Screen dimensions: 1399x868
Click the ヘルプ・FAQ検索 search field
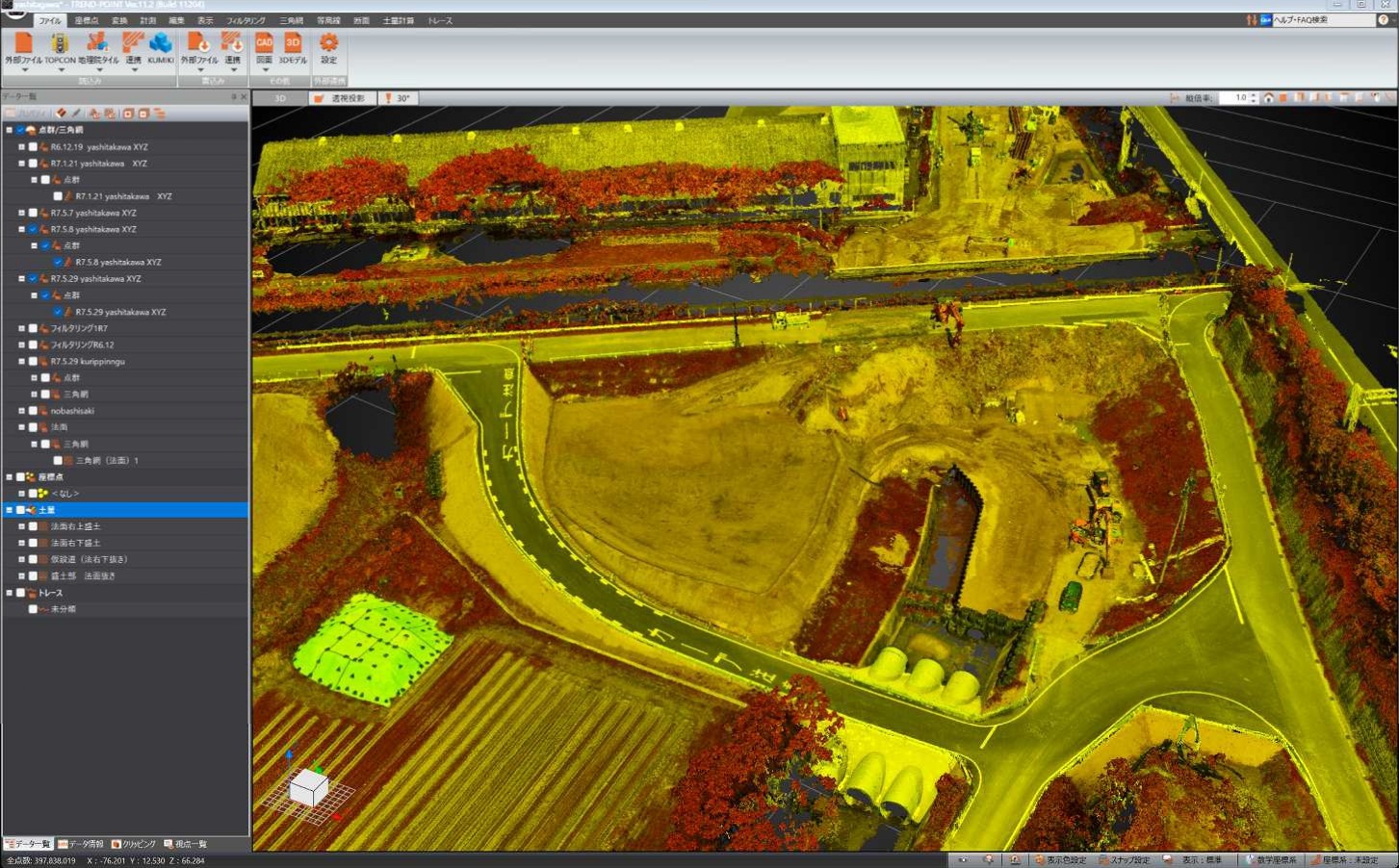point(1323,19)
